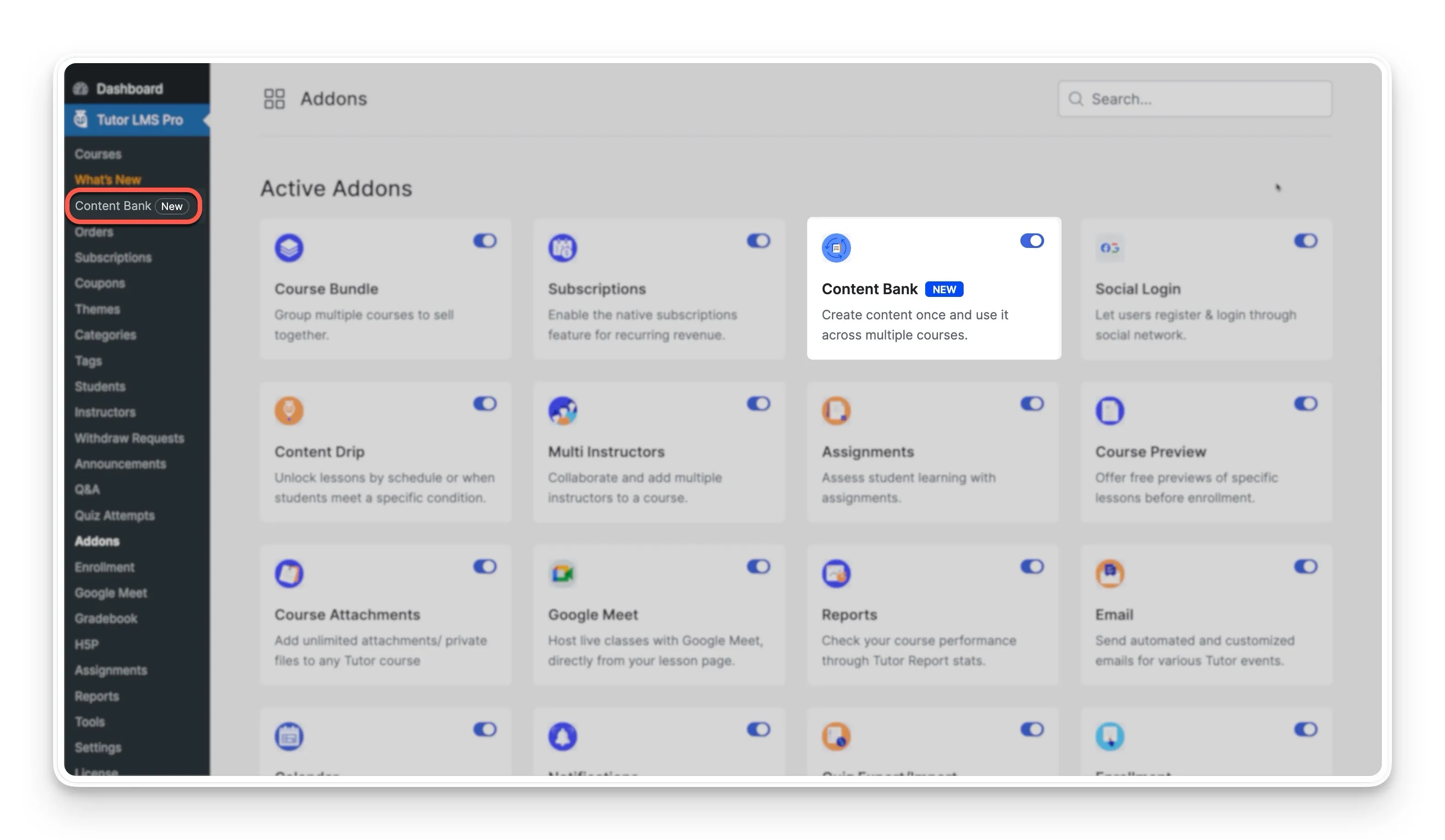Toggle the Quiz Export/Import addon switch
The width and height of the screenshot is (1445, 840).
tap(1031, 729)
